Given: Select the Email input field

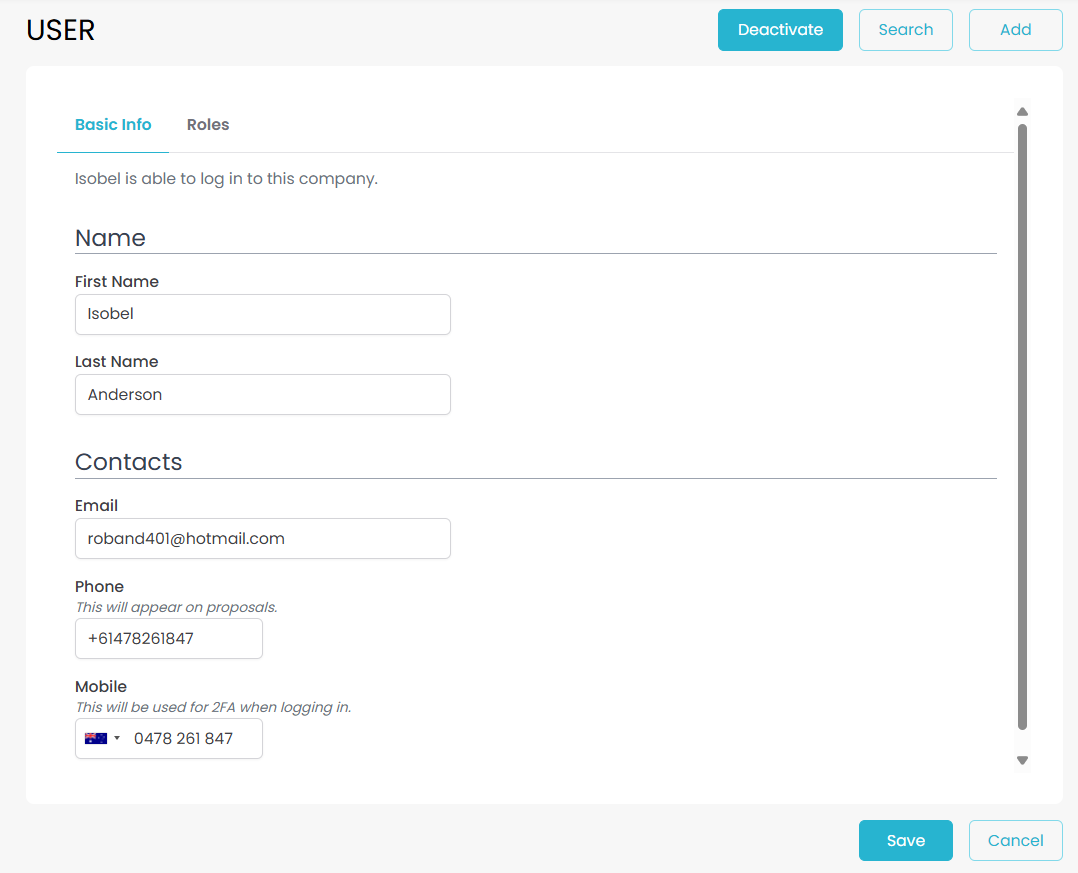Looking at the screenshot, I should (262, 539).
